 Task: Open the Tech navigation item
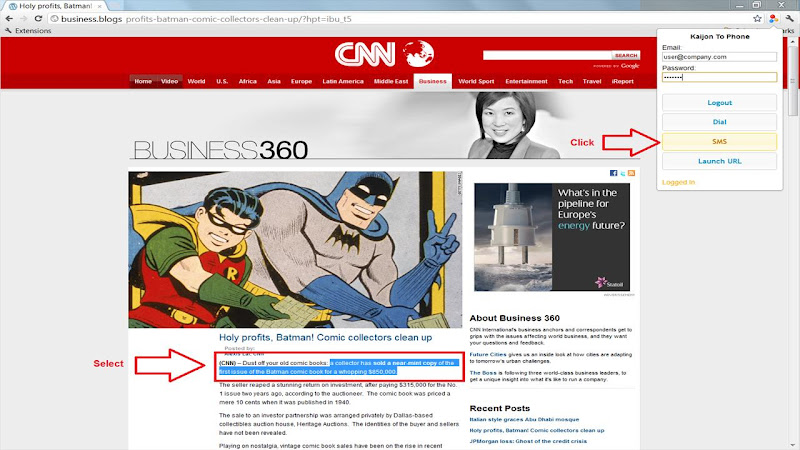(x=565, y=81)
